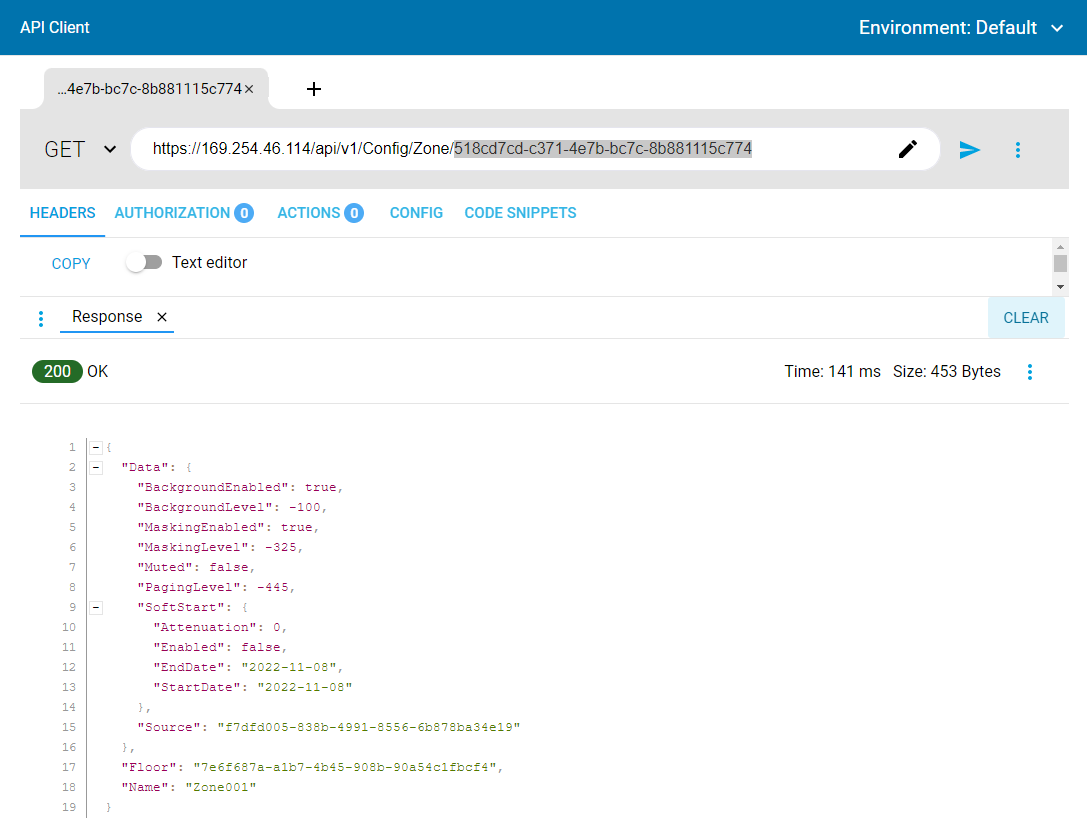Collapse the "SoftStart" JSON node
This screenshot has width=1087, height=823.
(x=96, y=607)
